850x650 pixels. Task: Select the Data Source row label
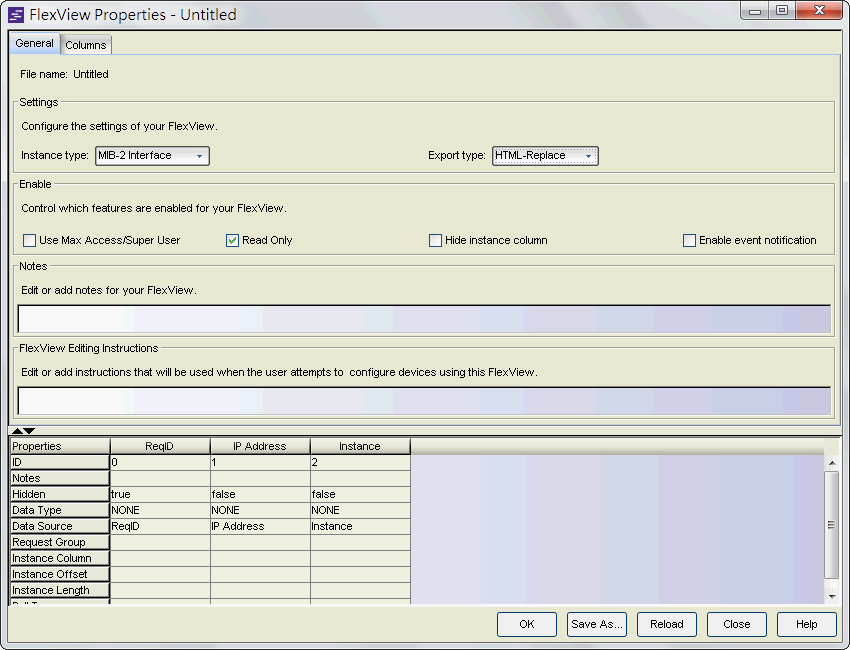[x=60, y=526]
